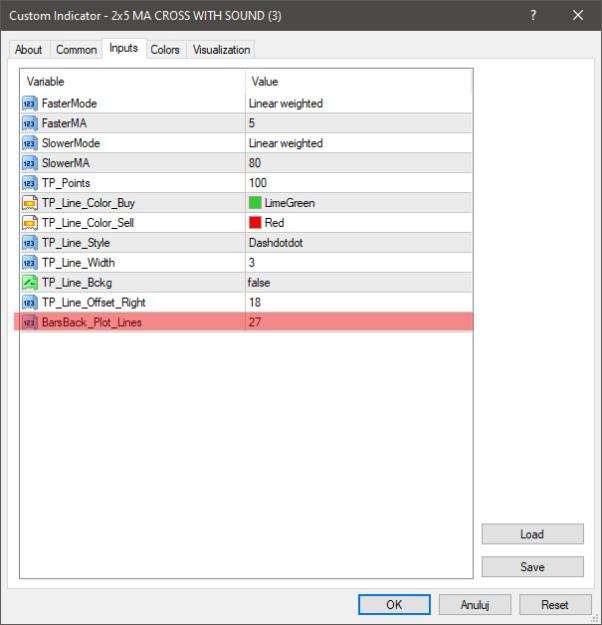The width and height of the screenshot is (602, 625).
Task: Select the TP_Points variable name
Action: 66,183
